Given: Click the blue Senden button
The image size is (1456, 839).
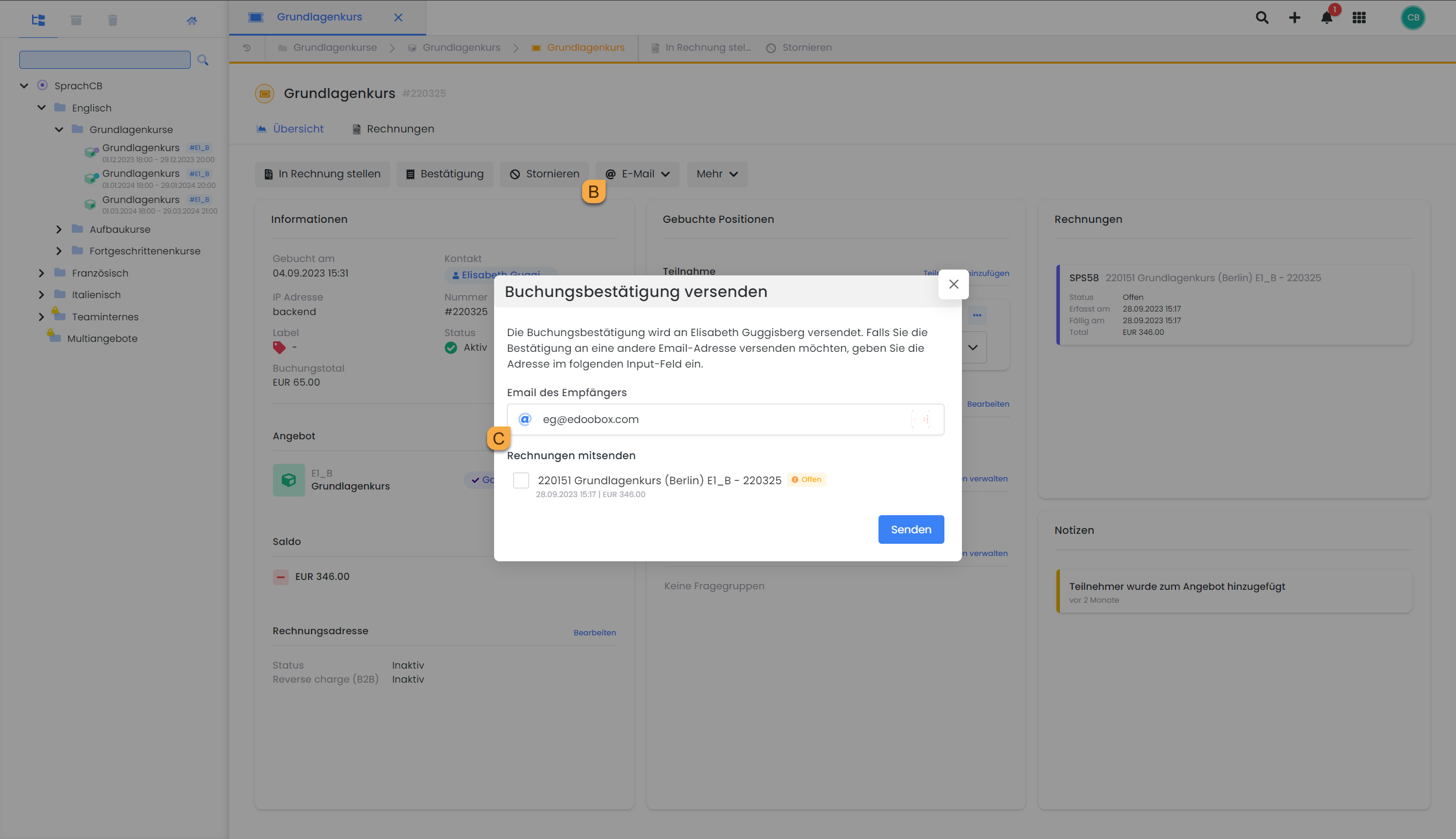Looking at the screenshot, I should 911,529.
